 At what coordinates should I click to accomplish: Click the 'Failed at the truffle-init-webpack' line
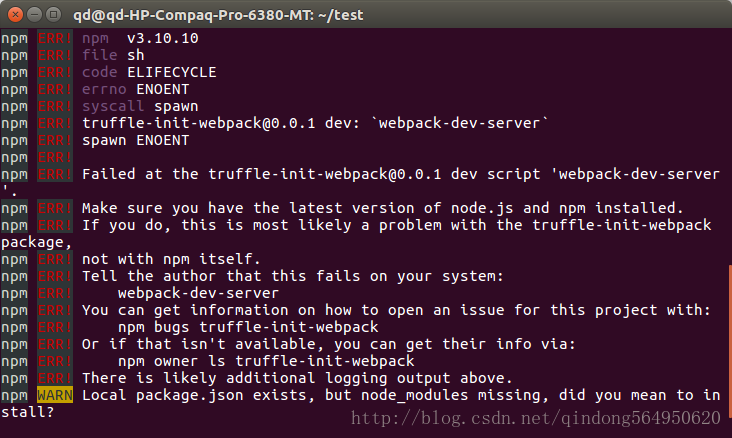(x=401, y=174)
